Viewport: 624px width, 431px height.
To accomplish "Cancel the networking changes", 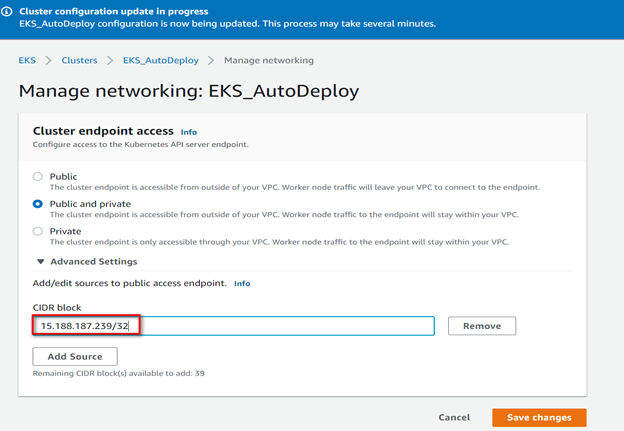I will point(454,417).
